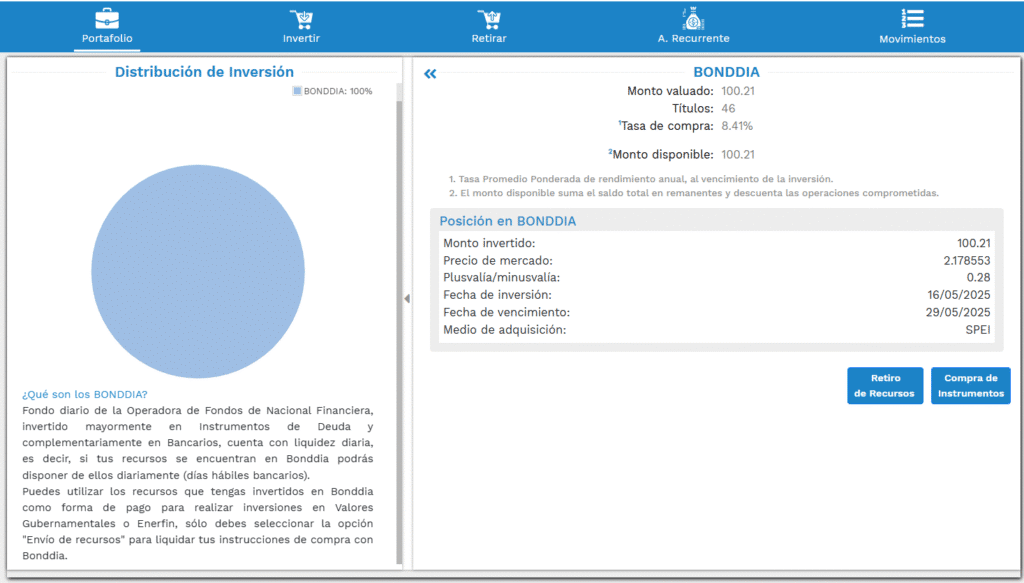The image size is (1024, 583).
Task: Click the 'Medio de adquisición:' label
Action: point(504,330)
